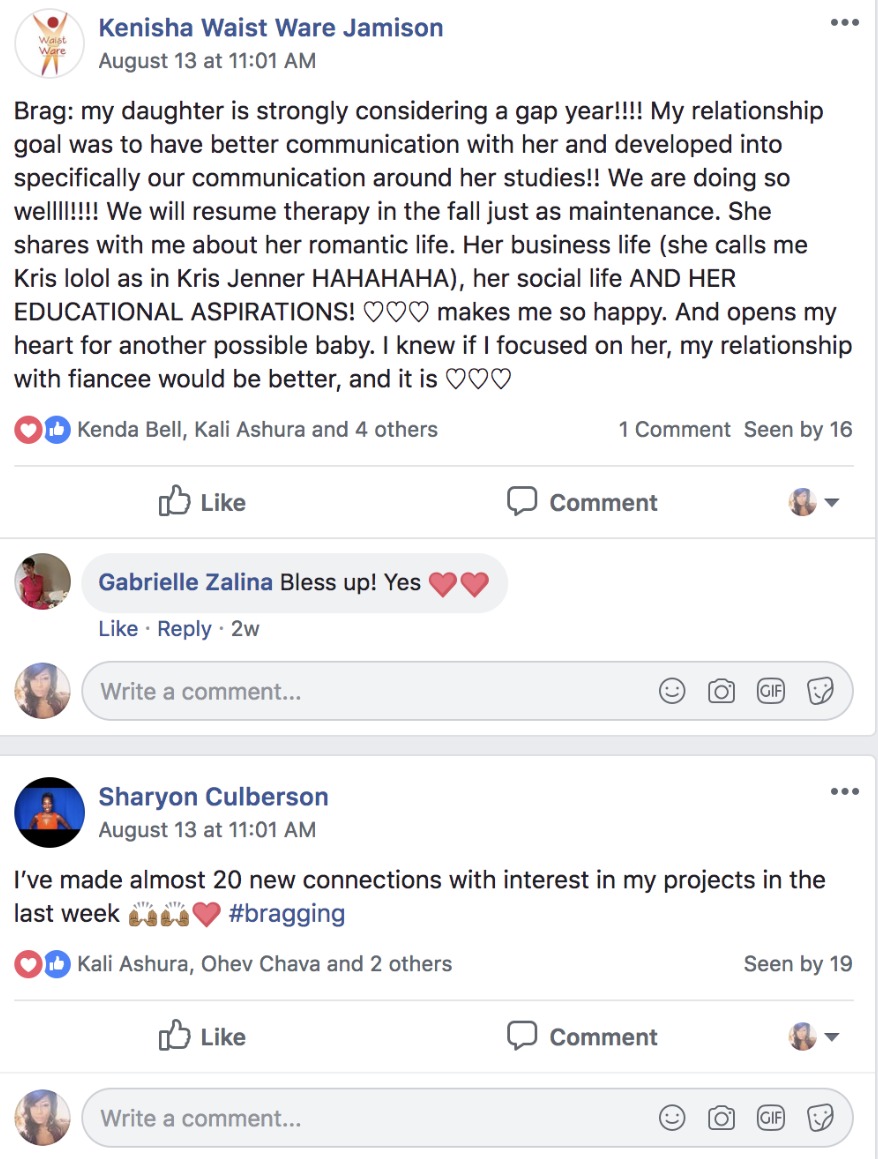
Task: Click Comment button on Kenisha's post
Action: tap(582, 502)
